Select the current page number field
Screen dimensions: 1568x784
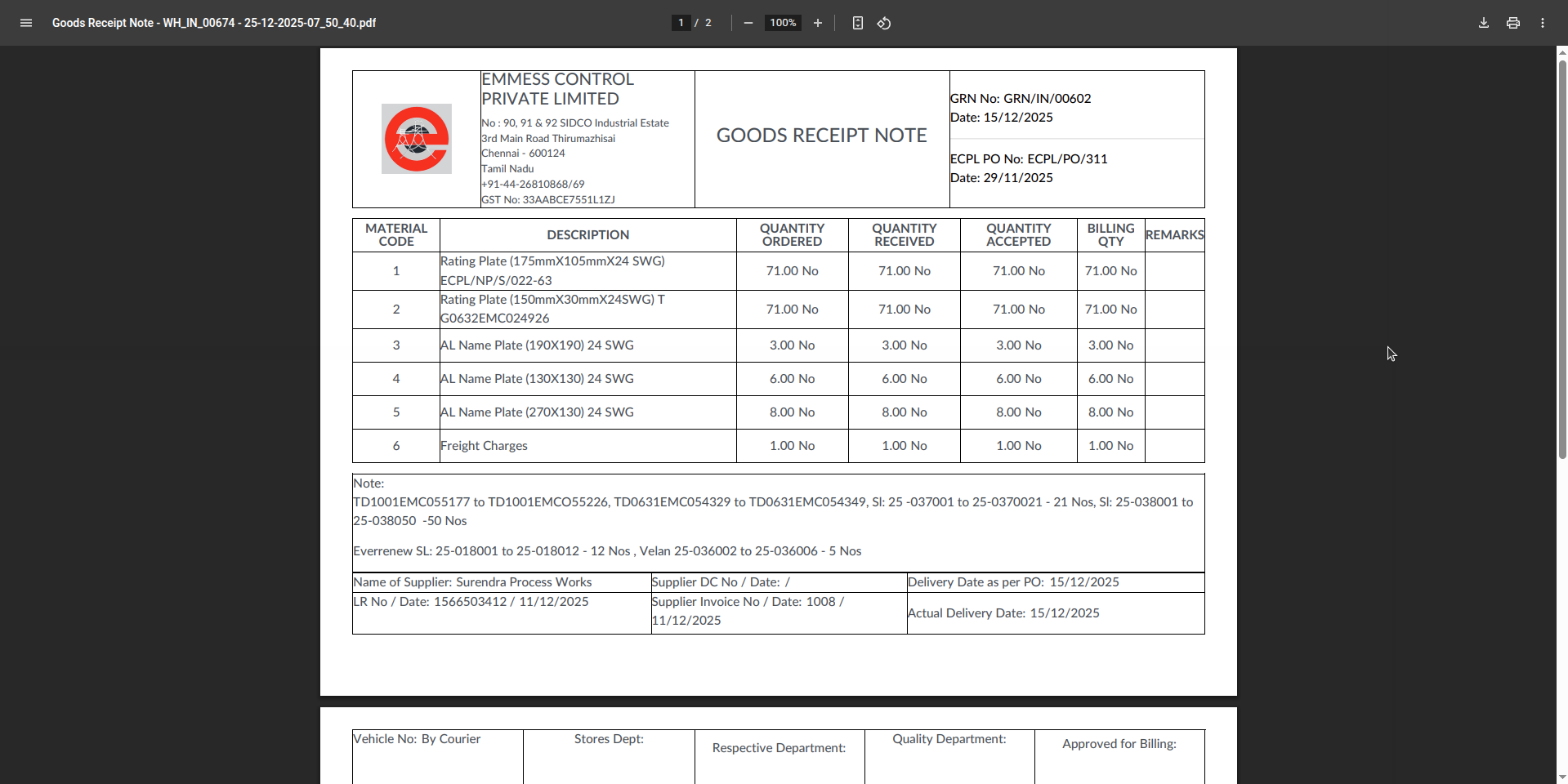[681, 23]
